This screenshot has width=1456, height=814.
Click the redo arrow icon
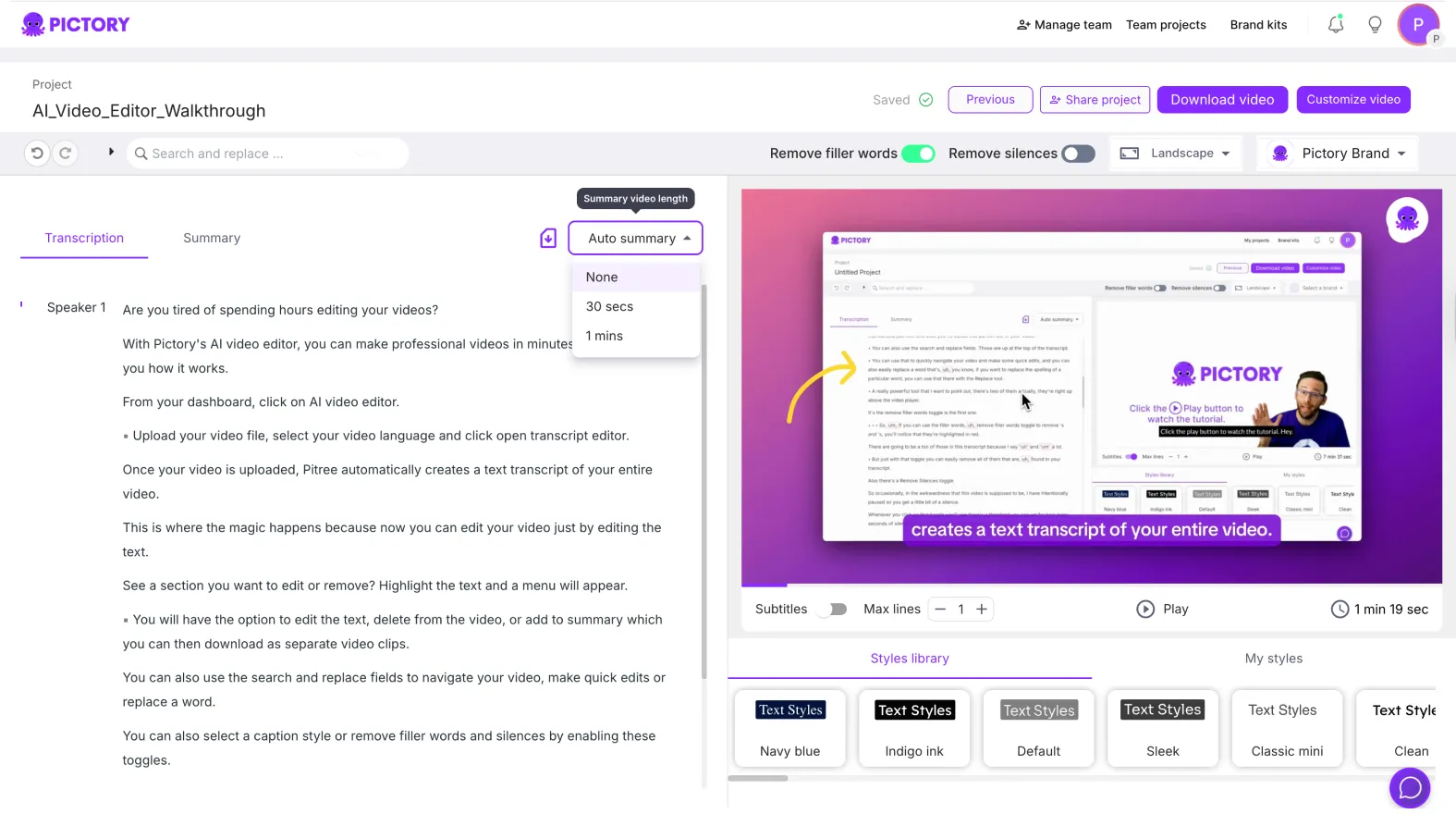click(66, 154)
